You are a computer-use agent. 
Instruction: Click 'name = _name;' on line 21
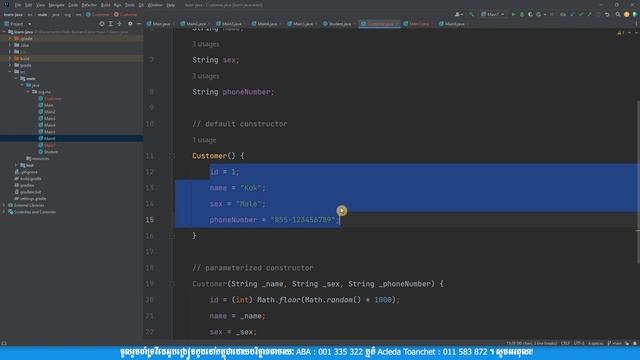click(x=238, y=316)
